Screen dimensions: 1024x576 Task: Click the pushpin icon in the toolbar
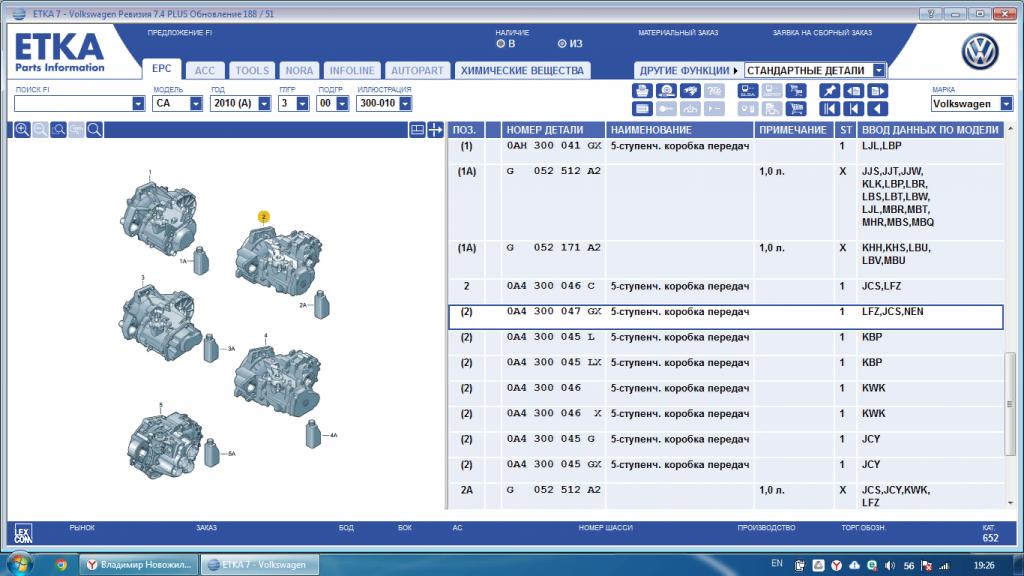click(829, 91)
